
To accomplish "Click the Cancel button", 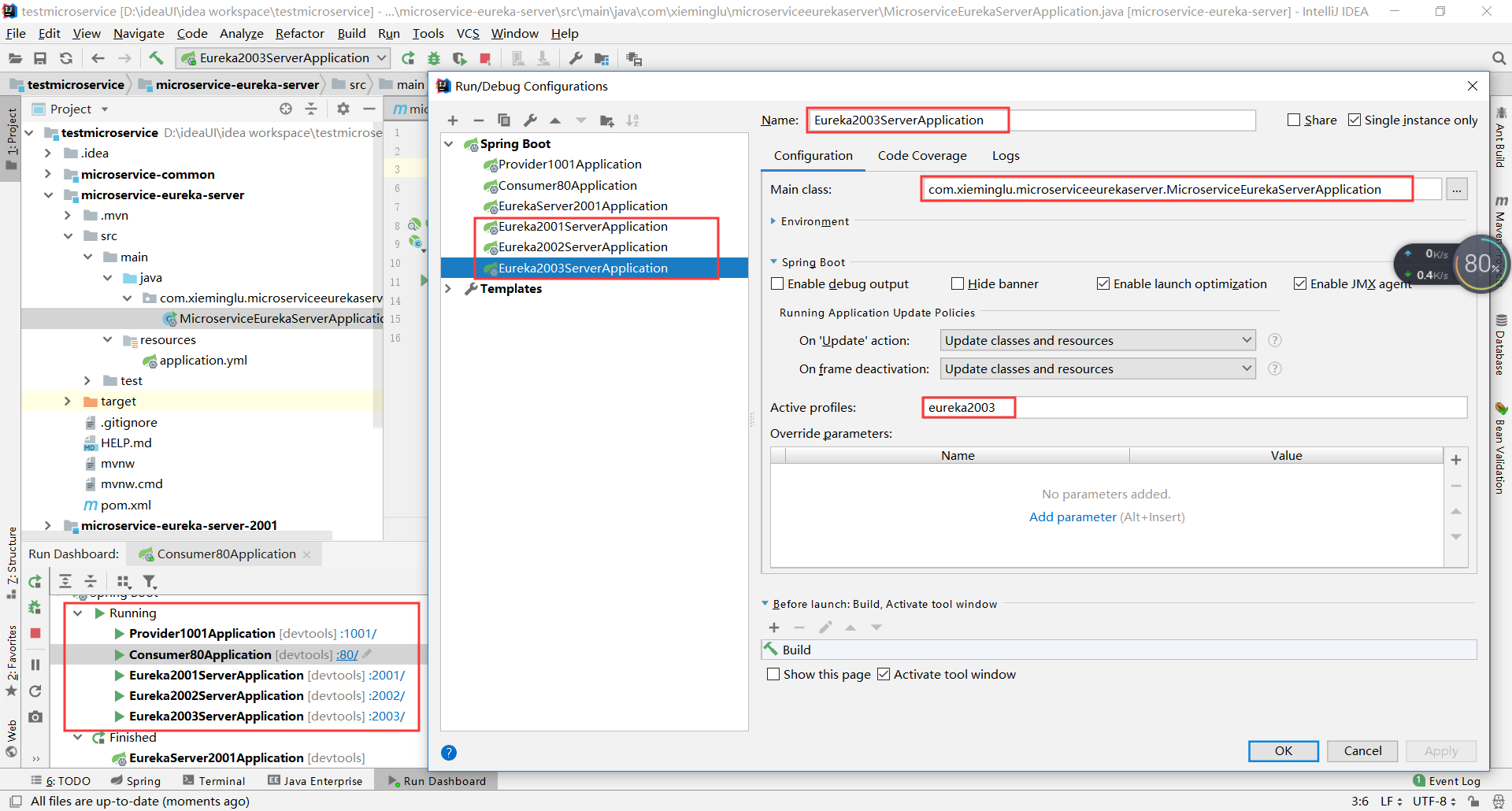I will (1362, 751).
